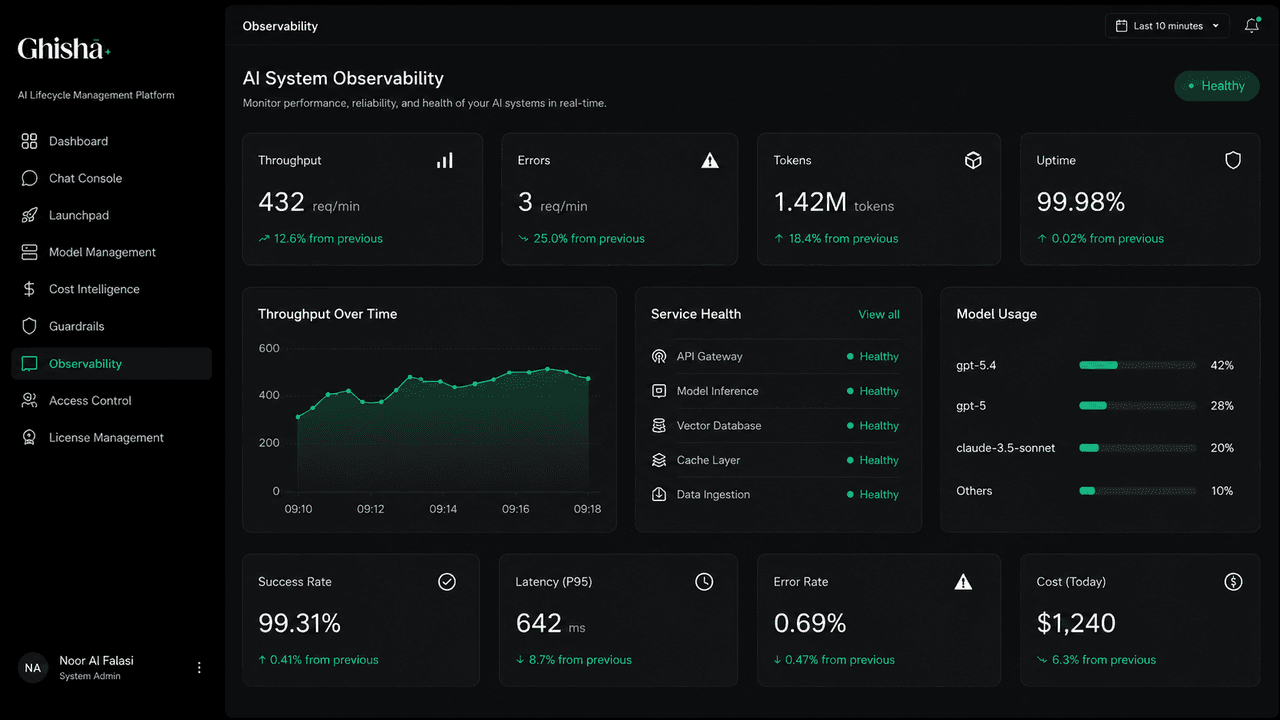Image resolution: width=1280 pixels, height=720 pixels.
Task: Click the Latency (P95) clock icon
Action: coord(704,581)
